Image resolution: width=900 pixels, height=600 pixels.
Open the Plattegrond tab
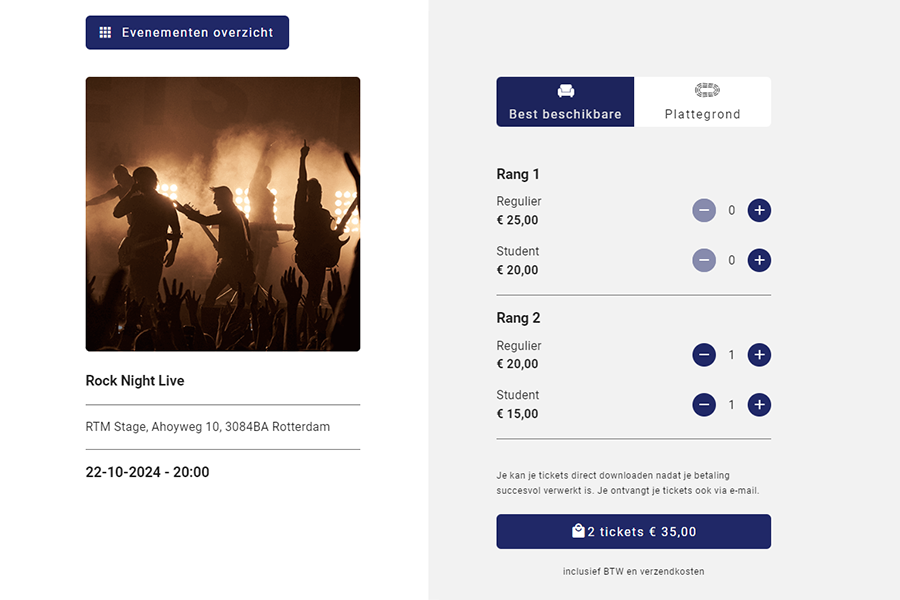tap(702, 102)
